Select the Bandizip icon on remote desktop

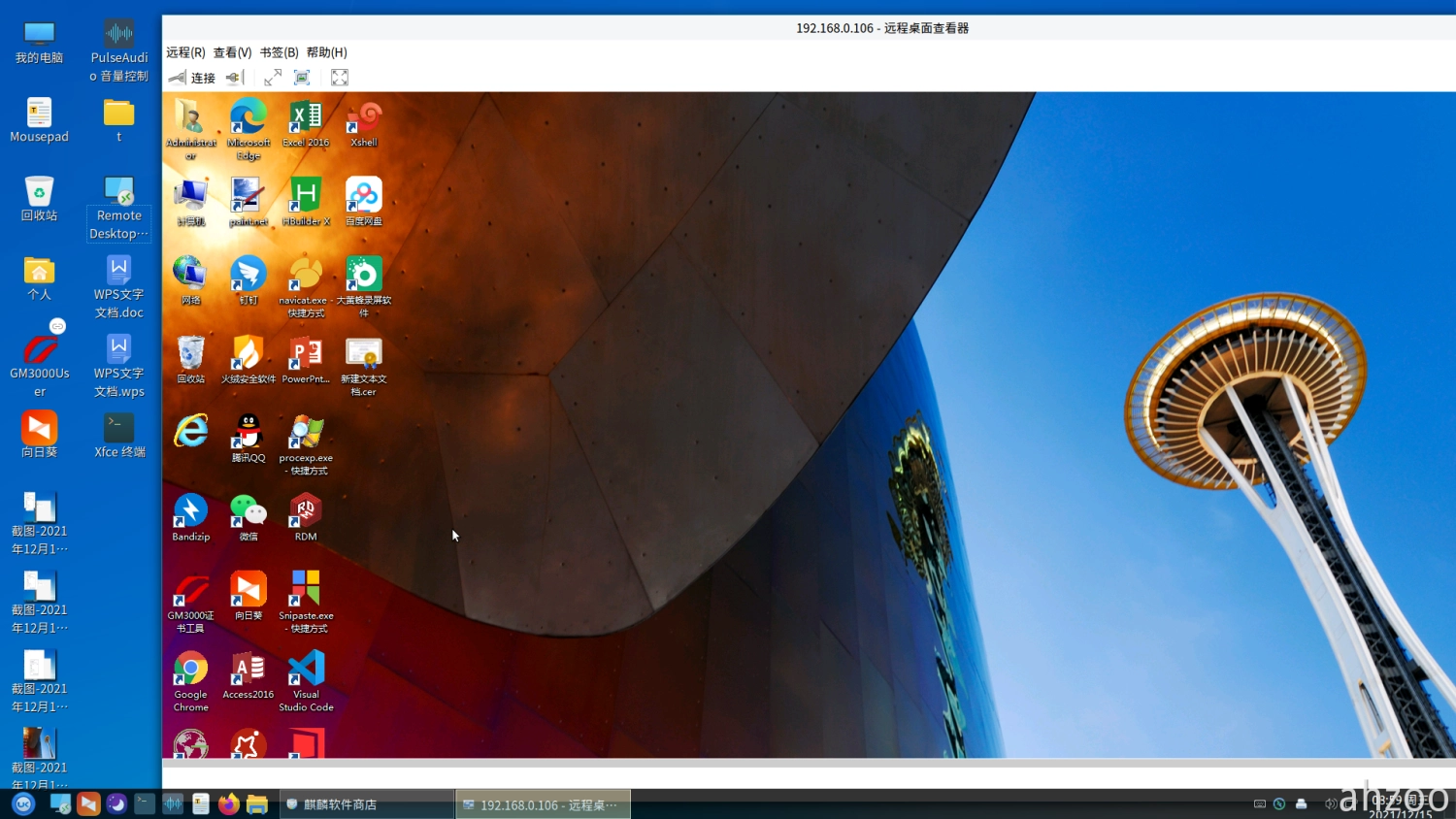[x=190, y=514]
